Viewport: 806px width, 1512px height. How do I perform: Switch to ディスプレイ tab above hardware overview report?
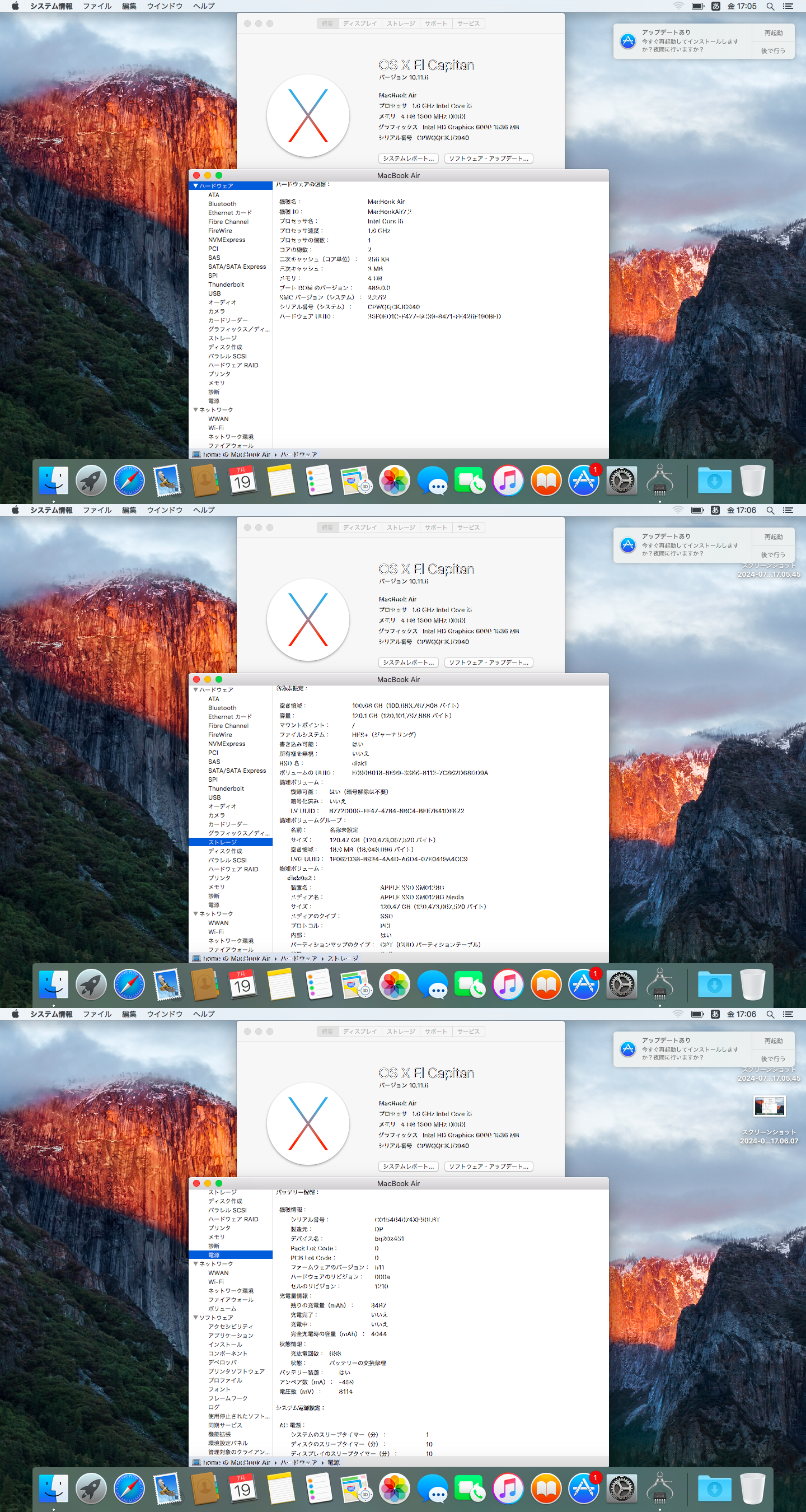coord(360,24)
